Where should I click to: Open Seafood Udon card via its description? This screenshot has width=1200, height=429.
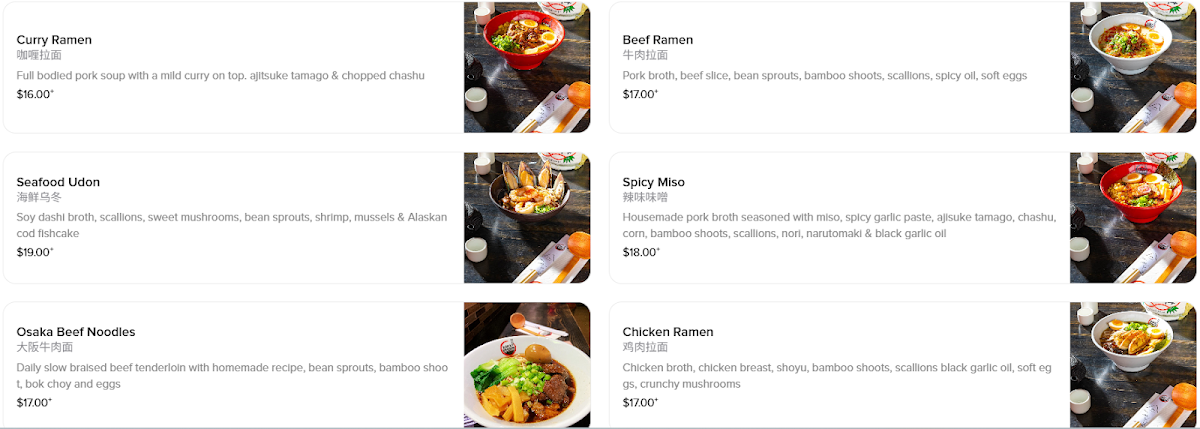point(231,225)
